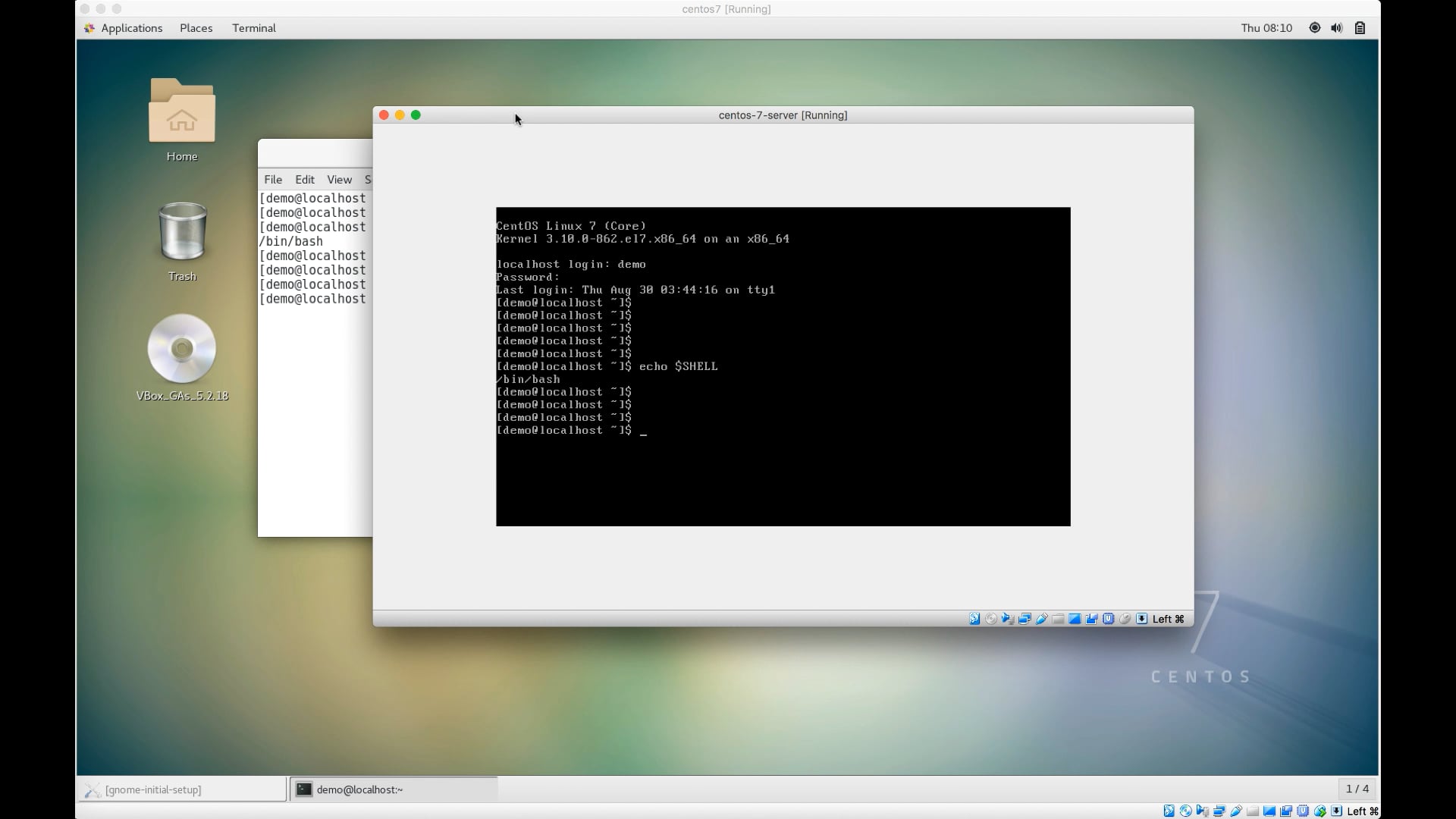Click the hard disk activity icon in centos-7-server status bar
Screen dimensions: 1456x819
coord(974,619)
